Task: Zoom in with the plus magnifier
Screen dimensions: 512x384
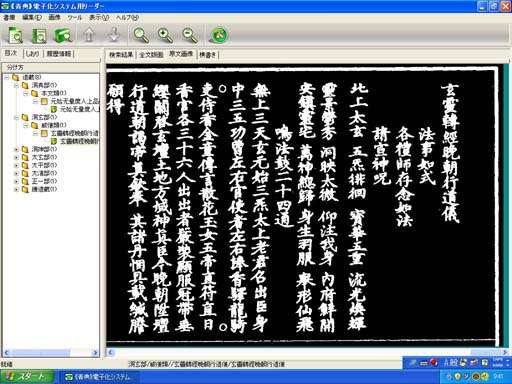Action: click(x=165, y=35)
